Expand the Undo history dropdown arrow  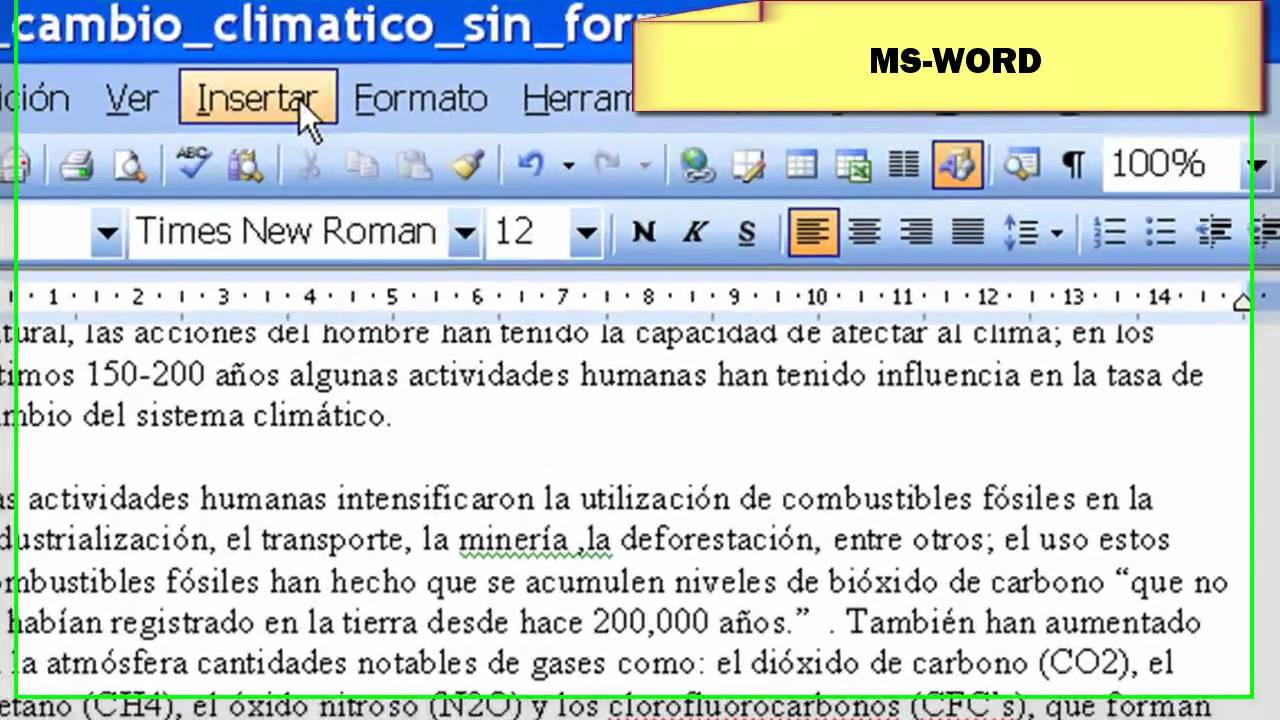(568, 165)
